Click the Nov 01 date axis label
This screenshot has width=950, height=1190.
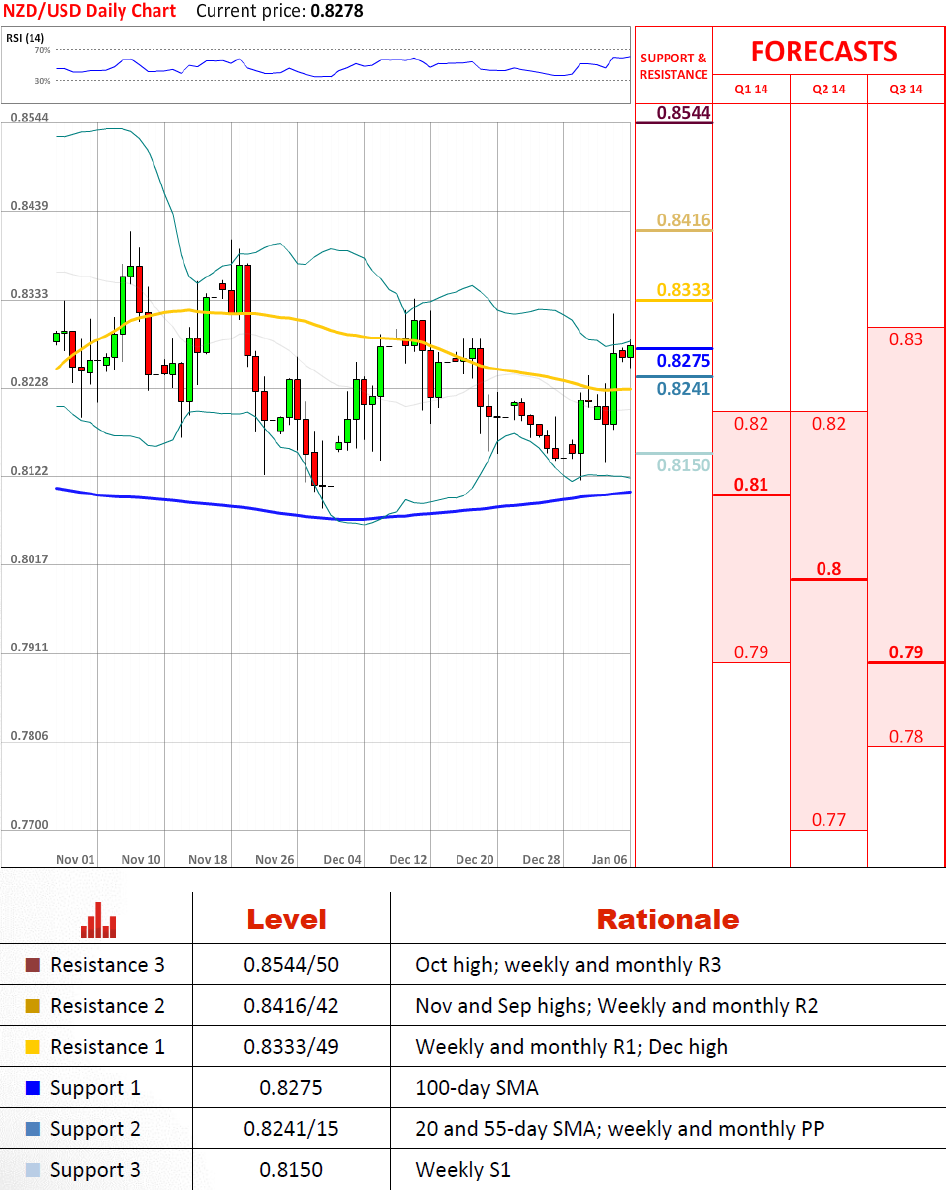click(x=75, y=859)
